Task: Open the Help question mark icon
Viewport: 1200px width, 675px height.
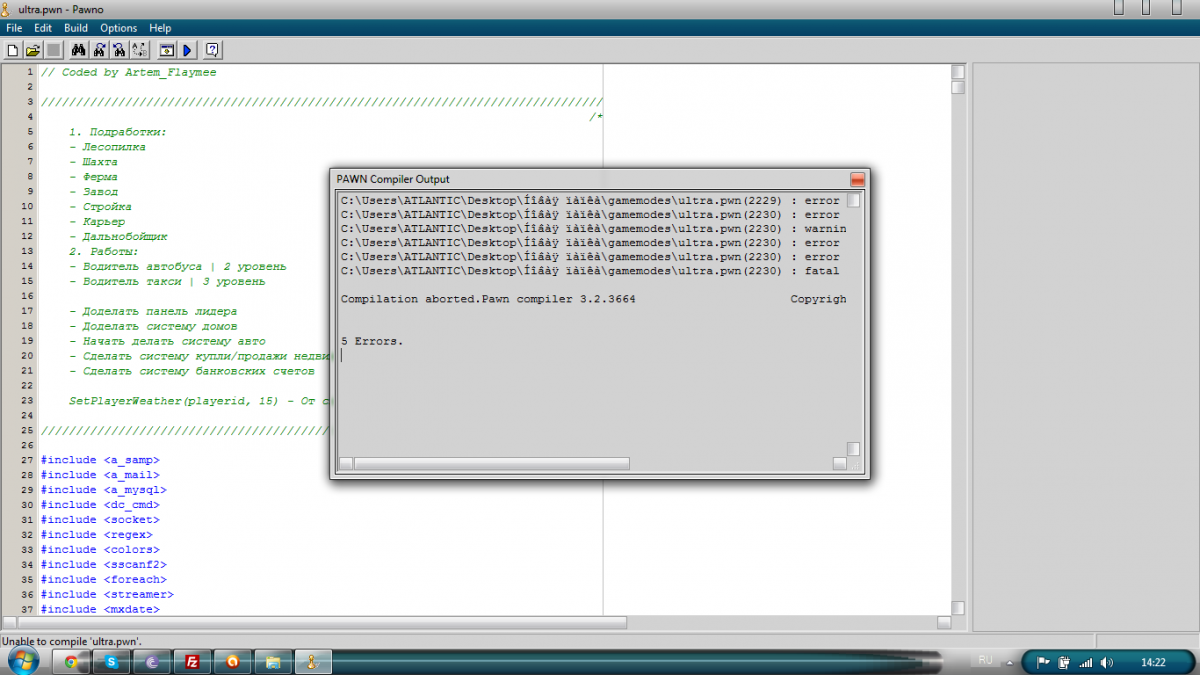Action: point(212,50)
